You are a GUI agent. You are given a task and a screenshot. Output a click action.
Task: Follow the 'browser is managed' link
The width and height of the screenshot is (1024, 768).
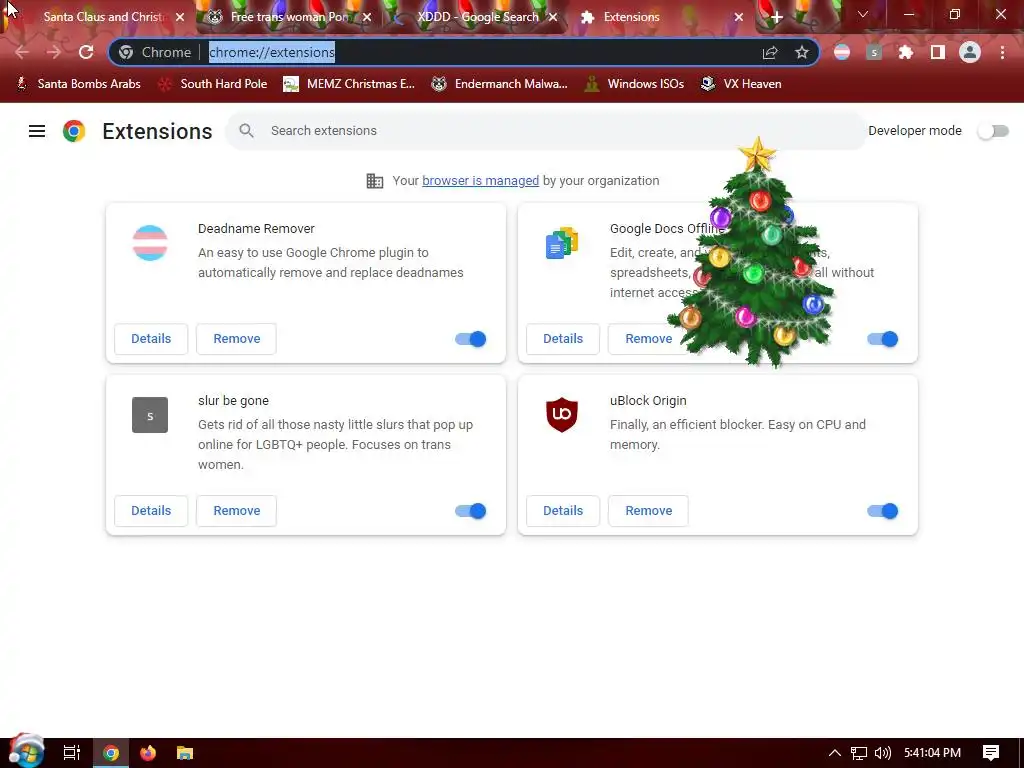click(x=481, y=181)
